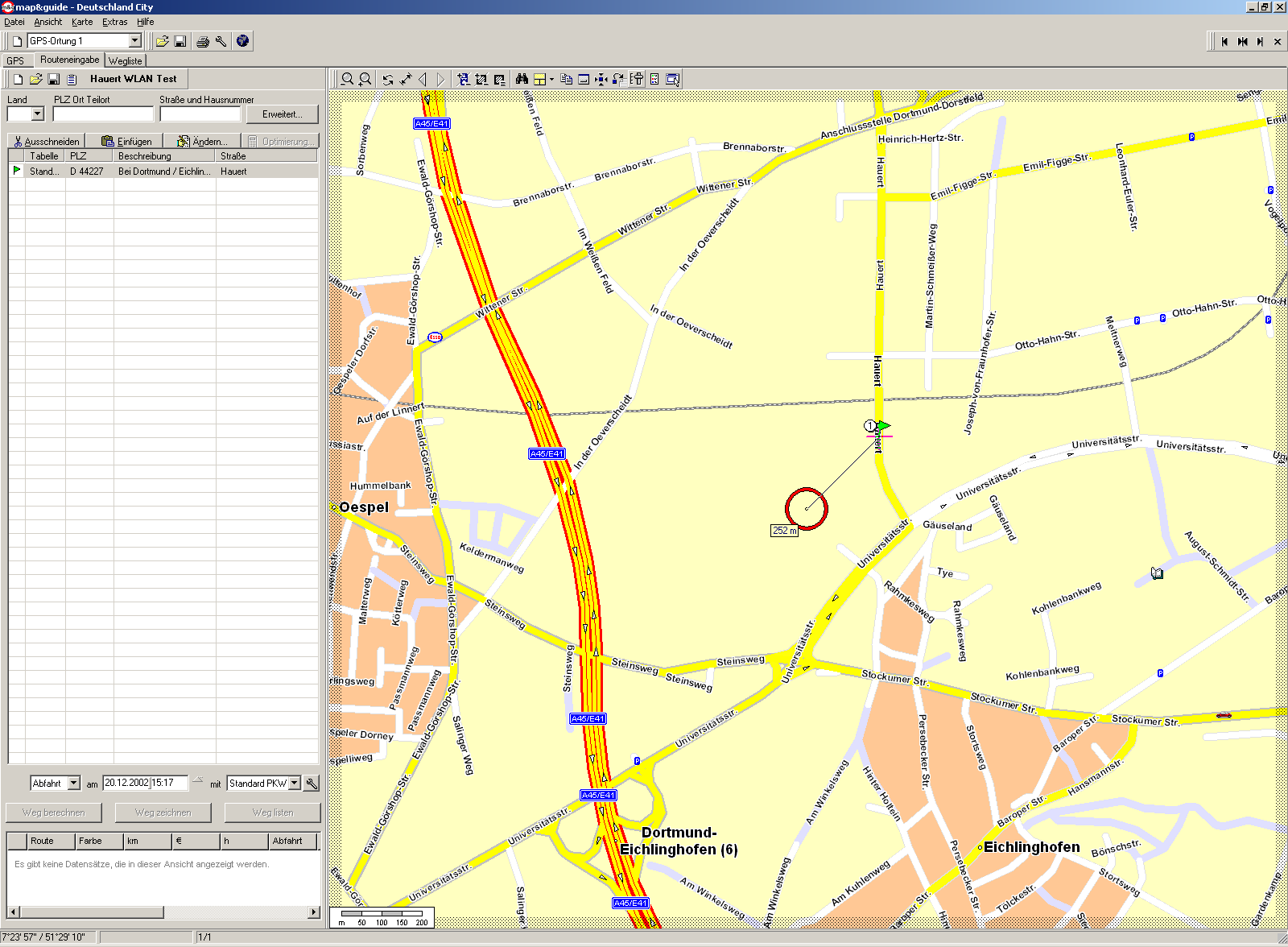The image size is (1288, 947).
Task: Create new route list icon in route panel
Action: pos(18,79)
